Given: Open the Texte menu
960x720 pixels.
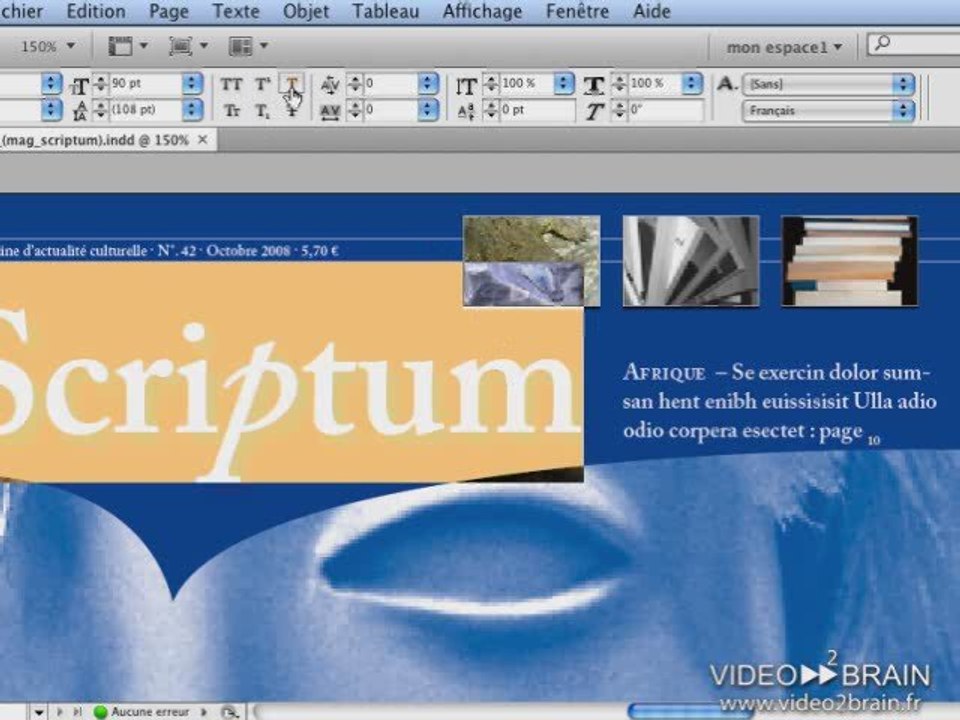Looking at the screenshot, I should click(236, 11).
